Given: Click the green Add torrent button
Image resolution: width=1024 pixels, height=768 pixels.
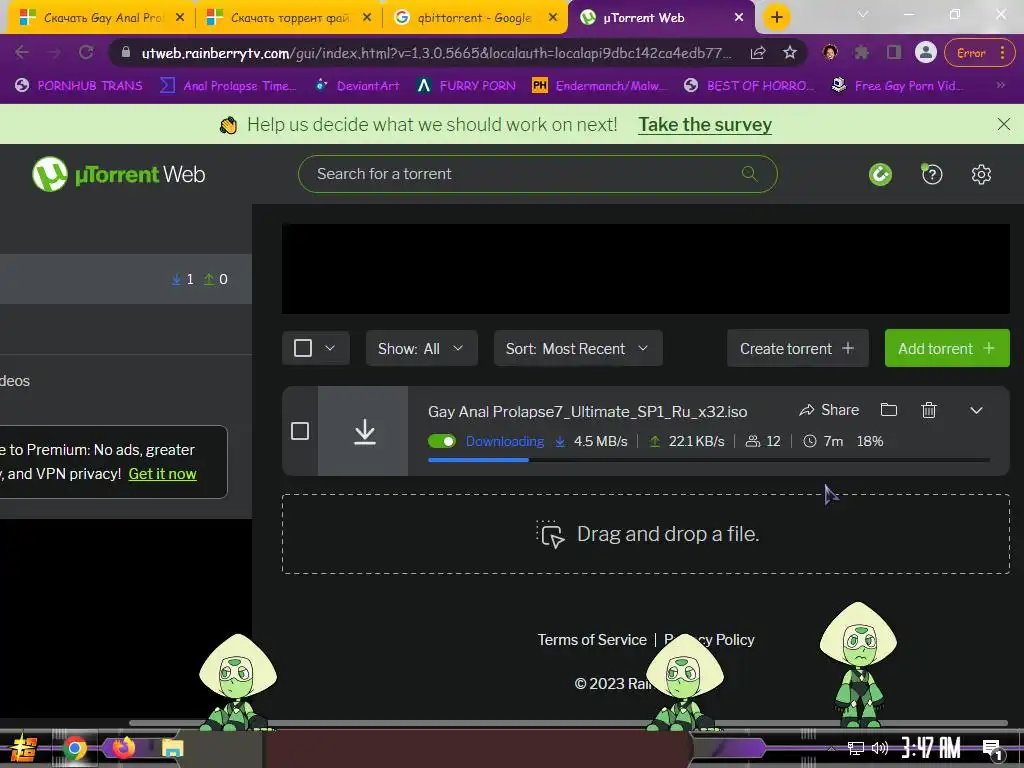Looking at the screenshot, I should point(947,348).
